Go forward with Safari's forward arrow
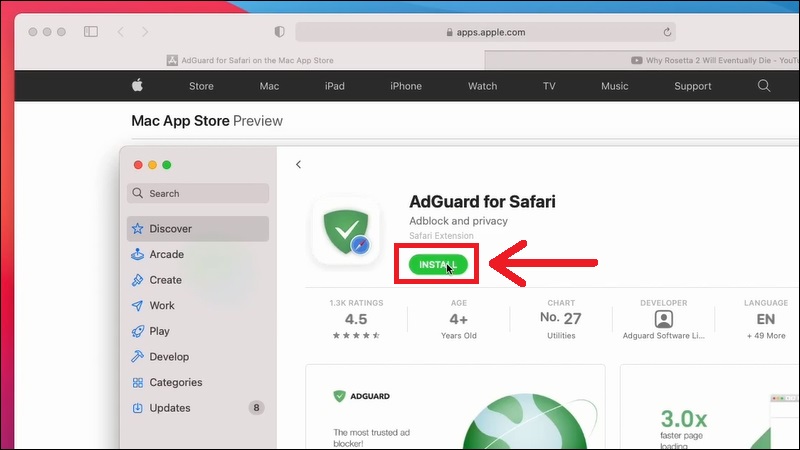800x450 pixels. pyautogui.click(x=145, y=32)
